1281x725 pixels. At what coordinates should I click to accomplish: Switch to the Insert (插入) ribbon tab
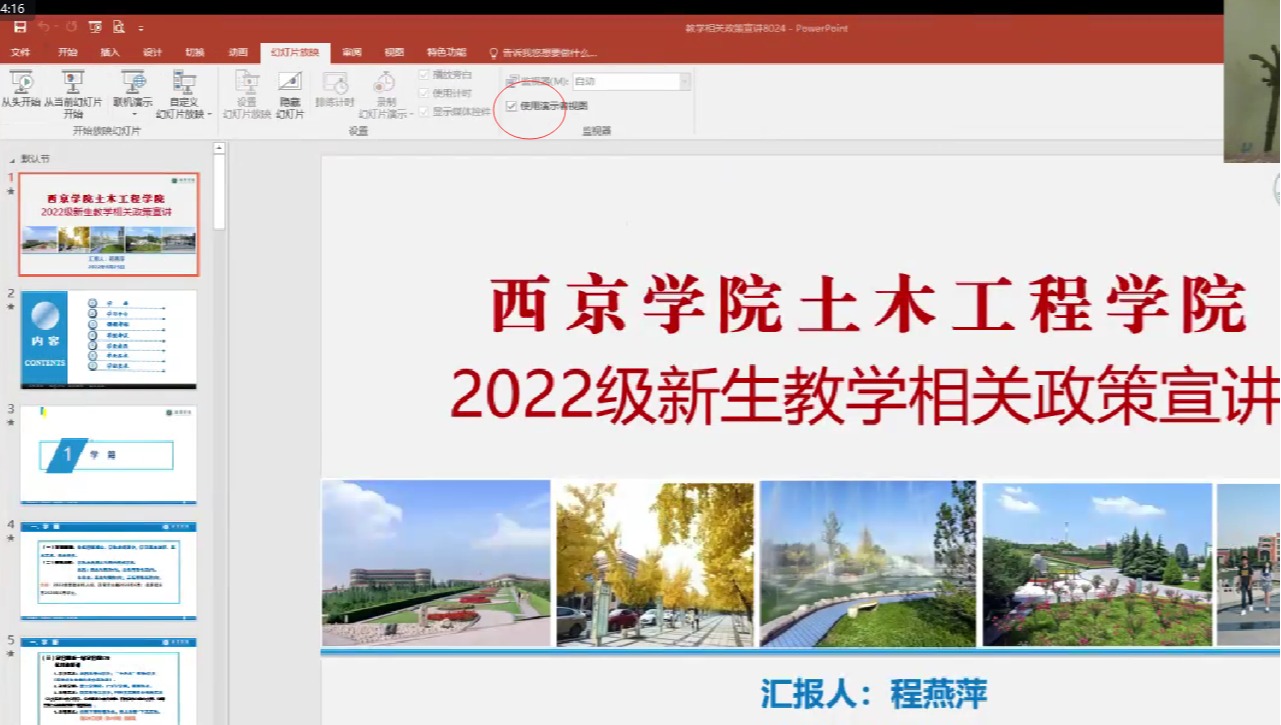pos(110,53)
